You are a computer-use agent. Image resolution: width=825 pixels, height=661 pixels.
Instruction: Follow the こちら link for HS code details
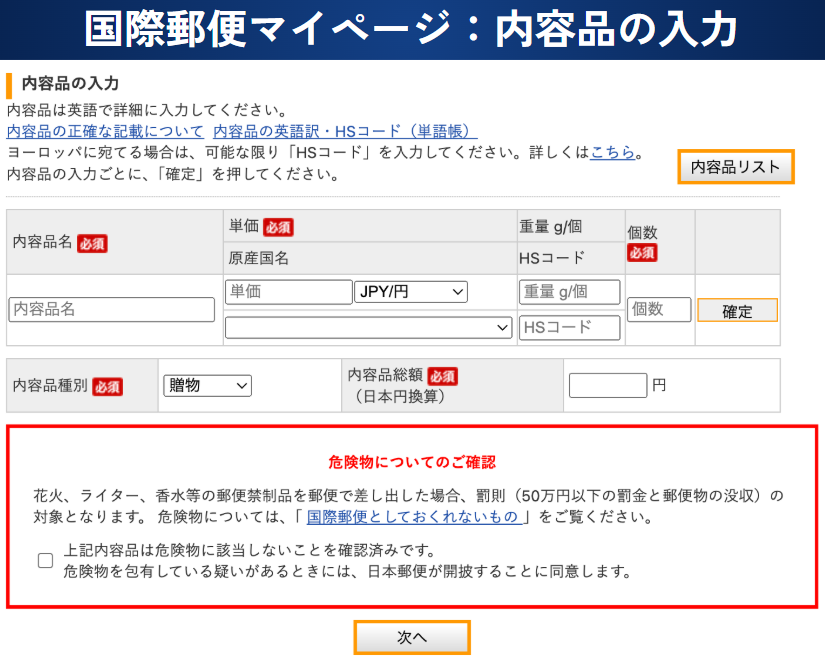(x=612, y=153)
